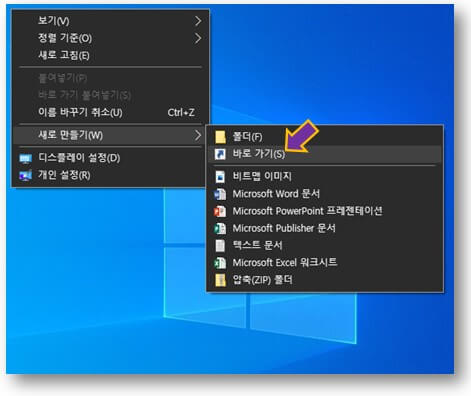Viewport: 471px width, 396px height.
Task: Select Microsoft PowerPoint 프레젠테이션 entry
Action: click(325, 211)
